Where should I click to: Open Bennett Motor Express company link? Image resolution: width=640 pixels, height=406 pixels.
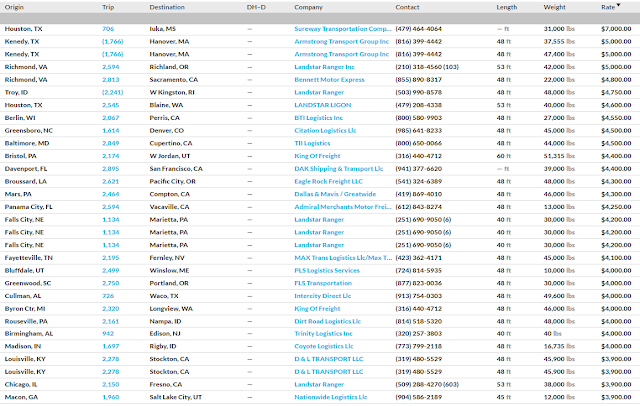point(329,80)
